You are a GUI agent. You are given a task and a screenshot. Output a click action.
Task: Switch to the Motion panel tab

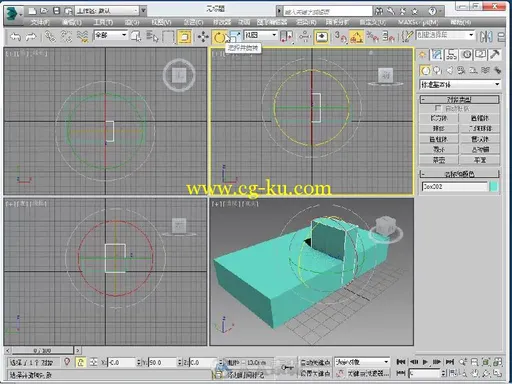coord(466,55)
